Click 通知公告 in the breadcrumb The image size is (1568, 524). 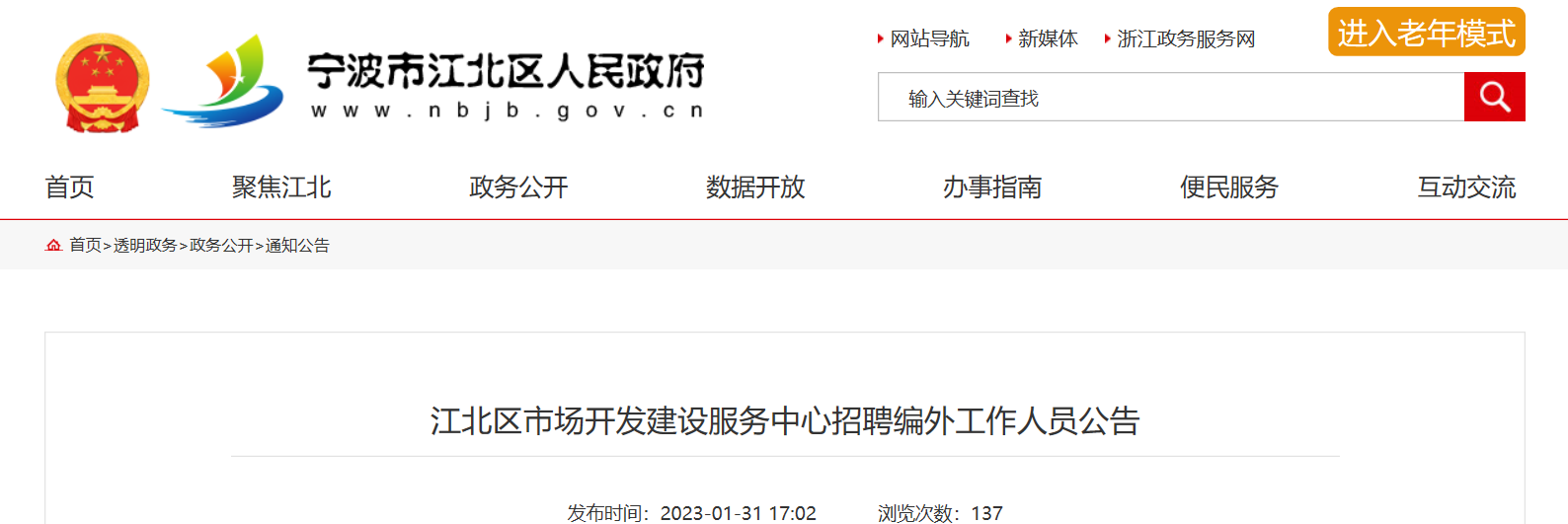[x=297, y=246]
